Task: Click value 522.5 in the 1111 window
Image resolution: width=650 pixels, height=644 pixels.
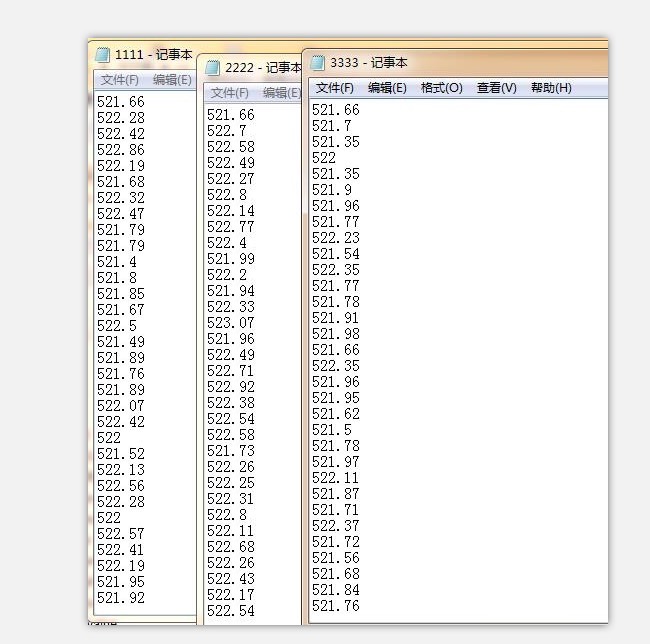Action: point(116,326)
